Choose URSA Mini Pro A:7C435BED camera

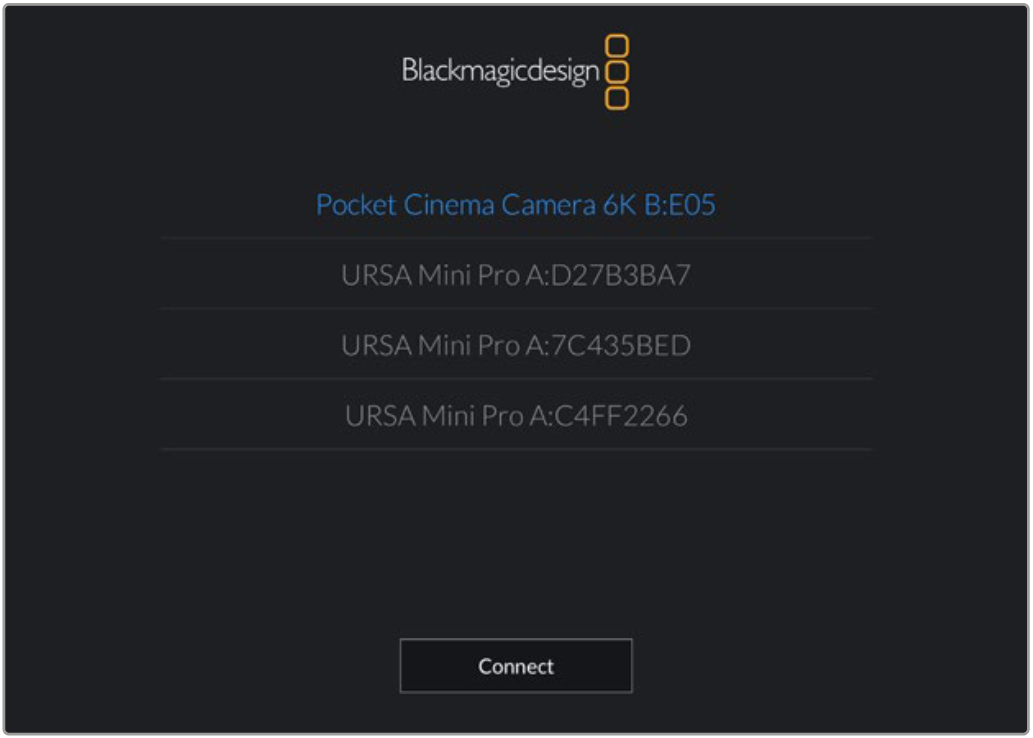pyautogui.click(x=516, y=345)
